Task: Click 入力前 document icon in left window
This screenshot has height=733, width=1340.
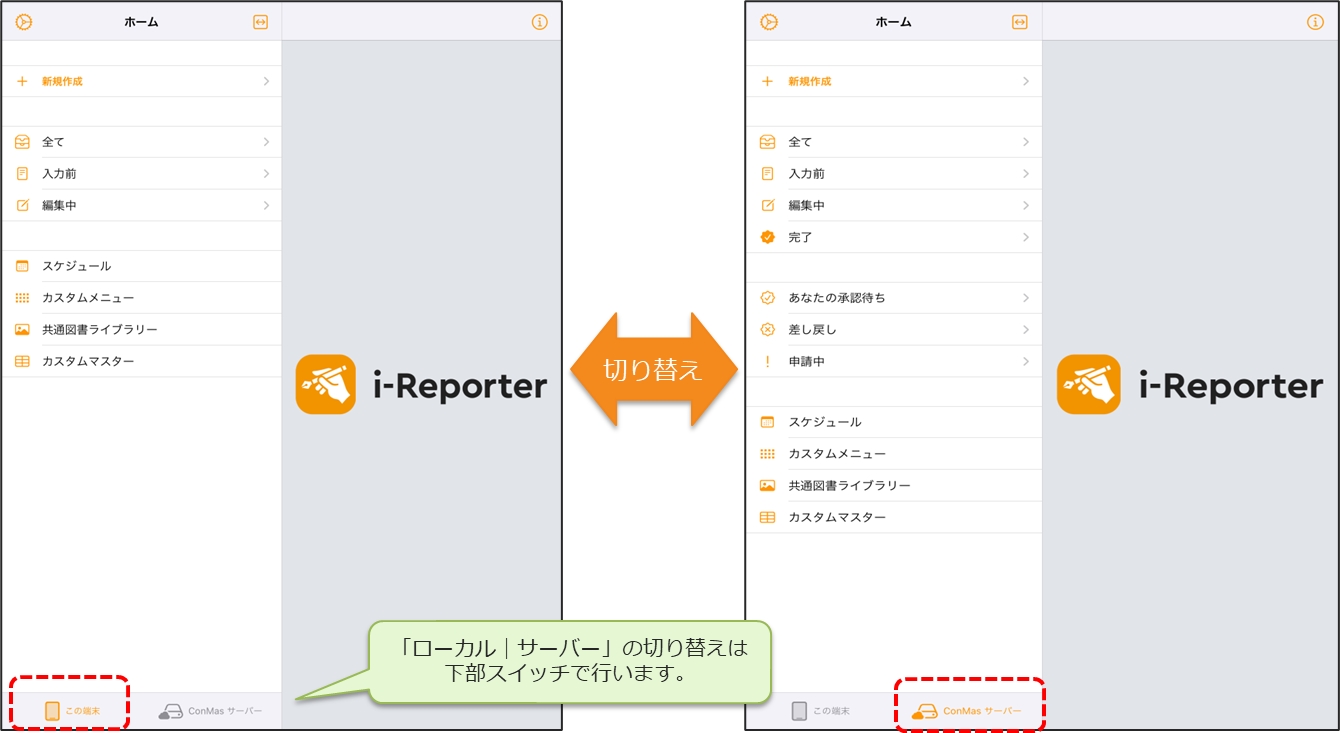Action: coord(23,174)
